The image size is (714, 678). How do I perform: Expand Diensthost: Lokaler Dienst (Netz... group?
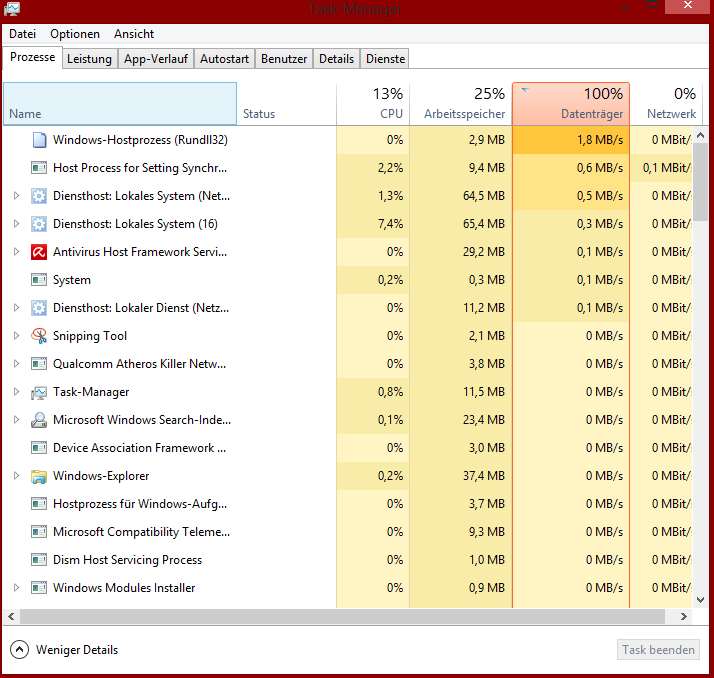pyautogui.click(x=16, y=308)
